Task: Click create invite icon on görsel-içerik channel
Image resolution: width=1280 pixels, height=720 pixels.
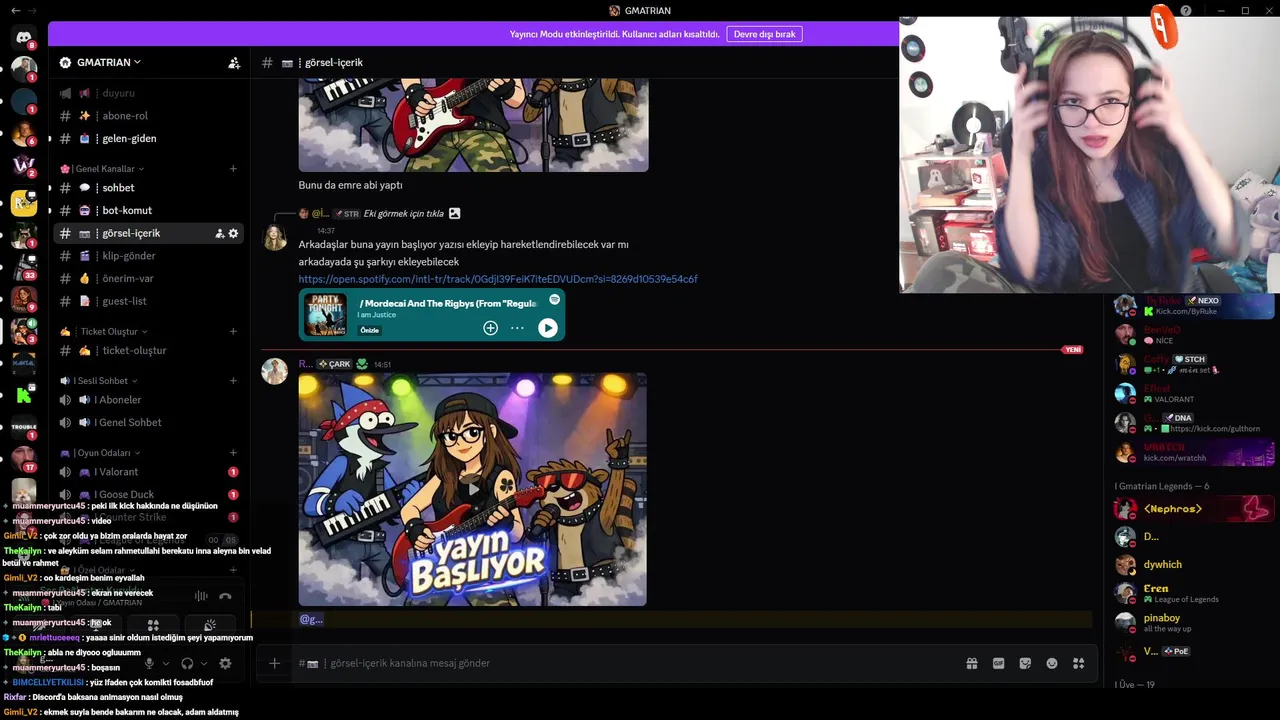Action: pyautogui.click(x=219, y=233)
